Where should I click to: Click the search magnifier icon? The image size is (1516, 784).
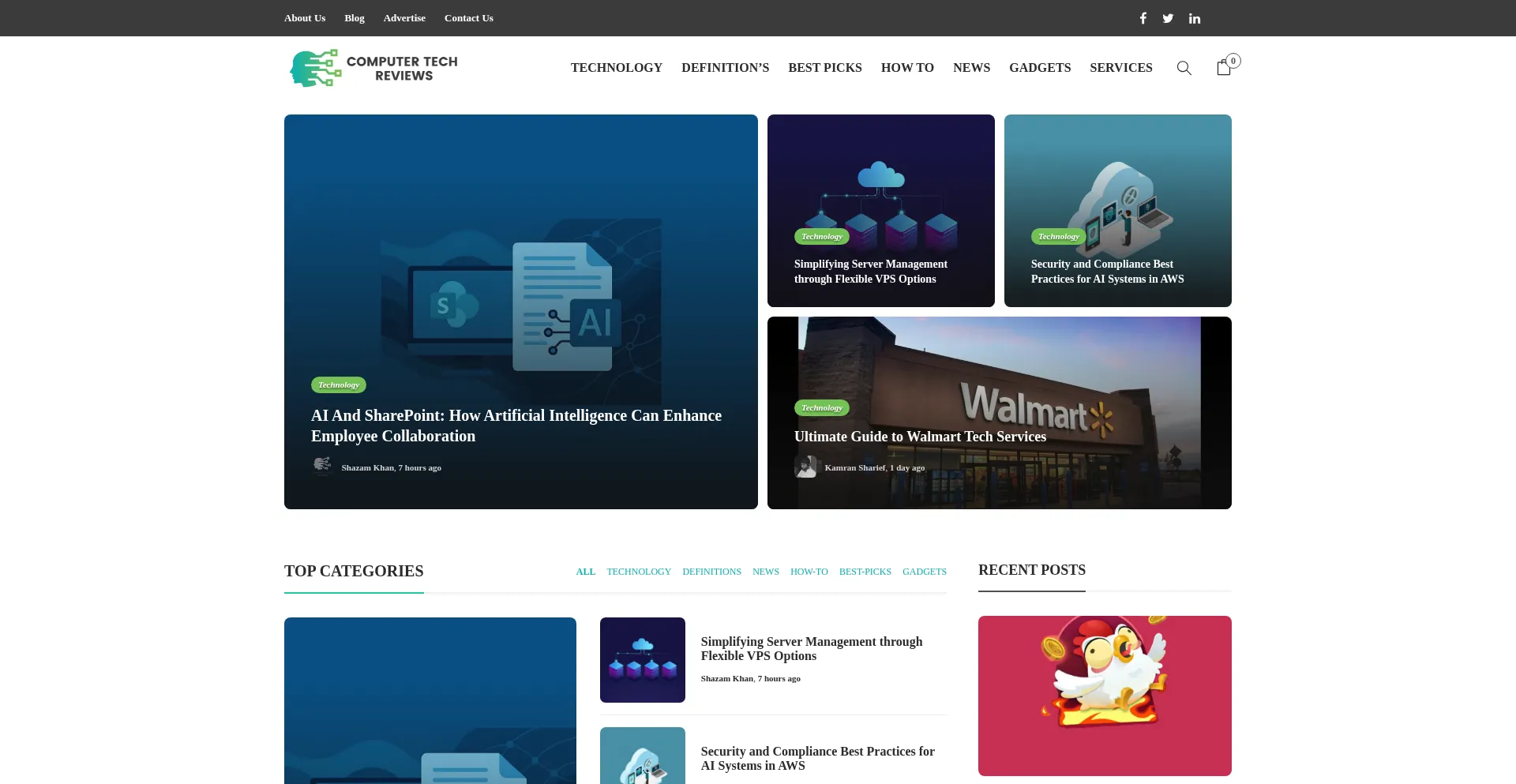[x=1184, y=68]
